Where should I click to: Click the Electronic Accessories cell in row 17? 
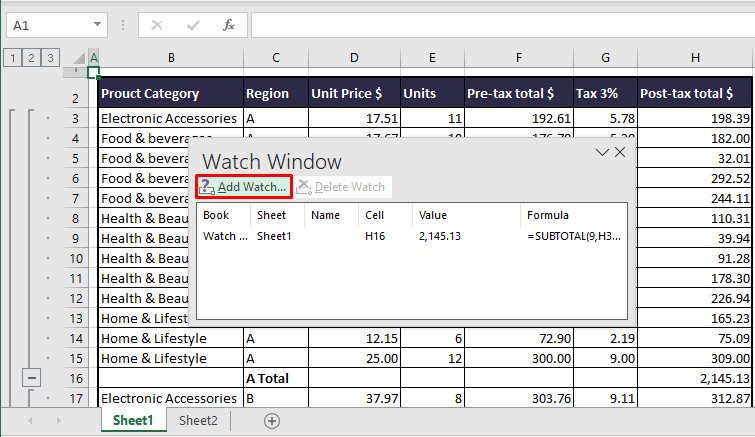[x=171, y=398]
